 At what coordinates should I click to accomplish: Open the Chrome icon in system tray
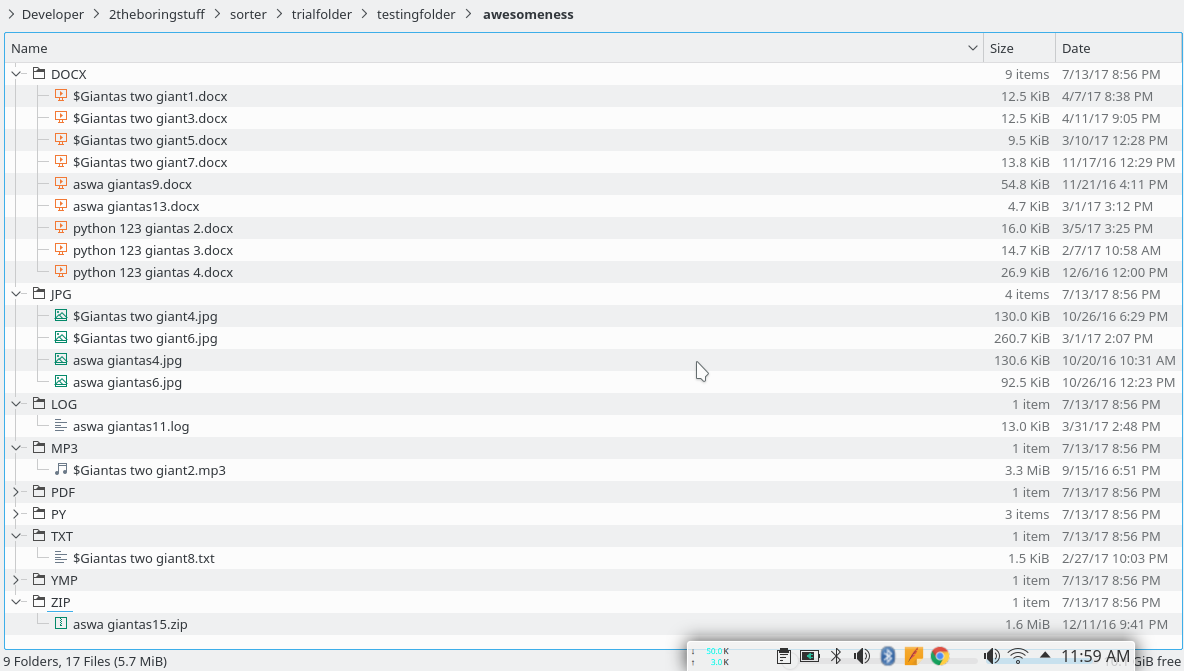(939, 656)
